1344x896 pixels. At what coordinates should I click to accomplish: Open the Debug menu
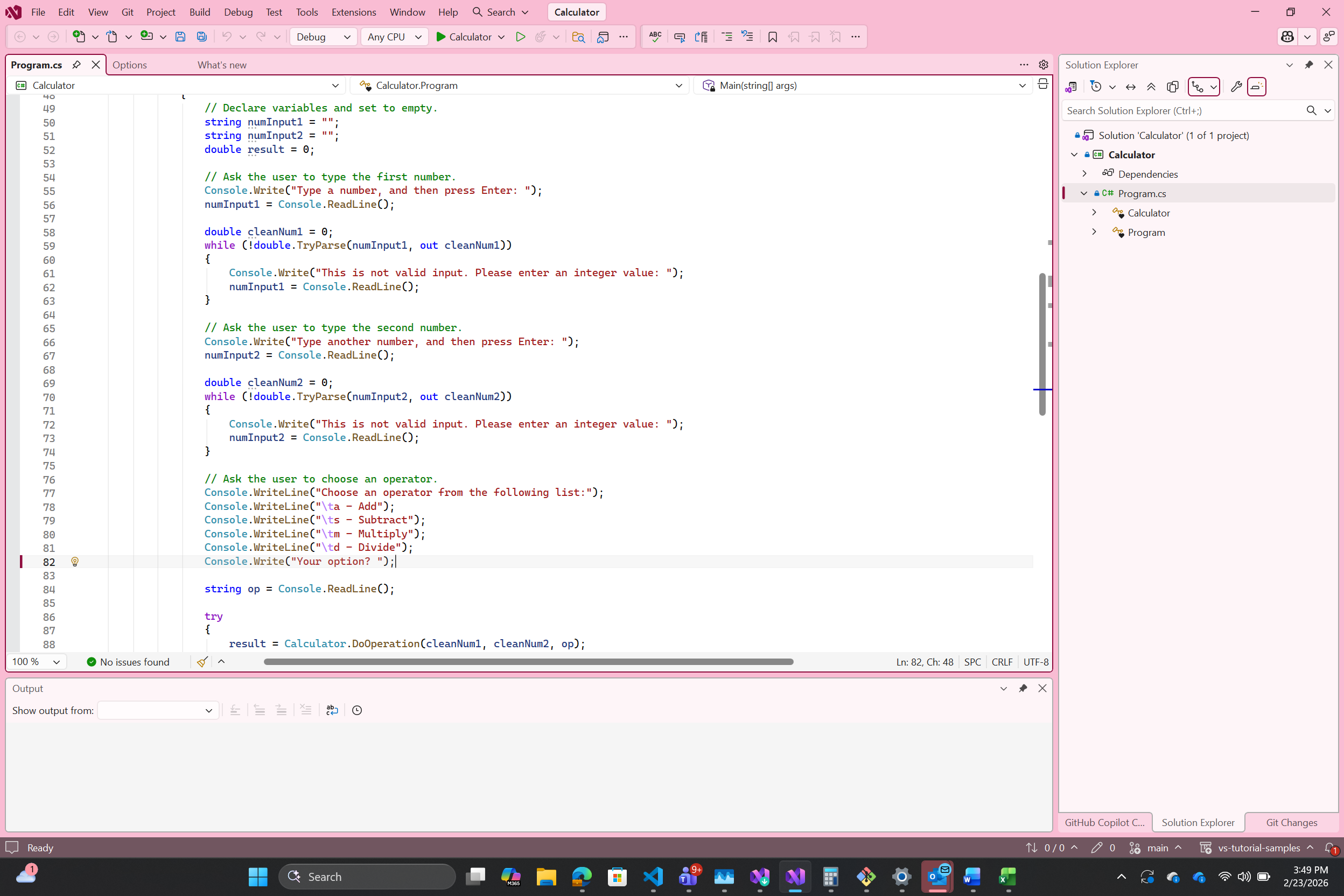(239, 12)
